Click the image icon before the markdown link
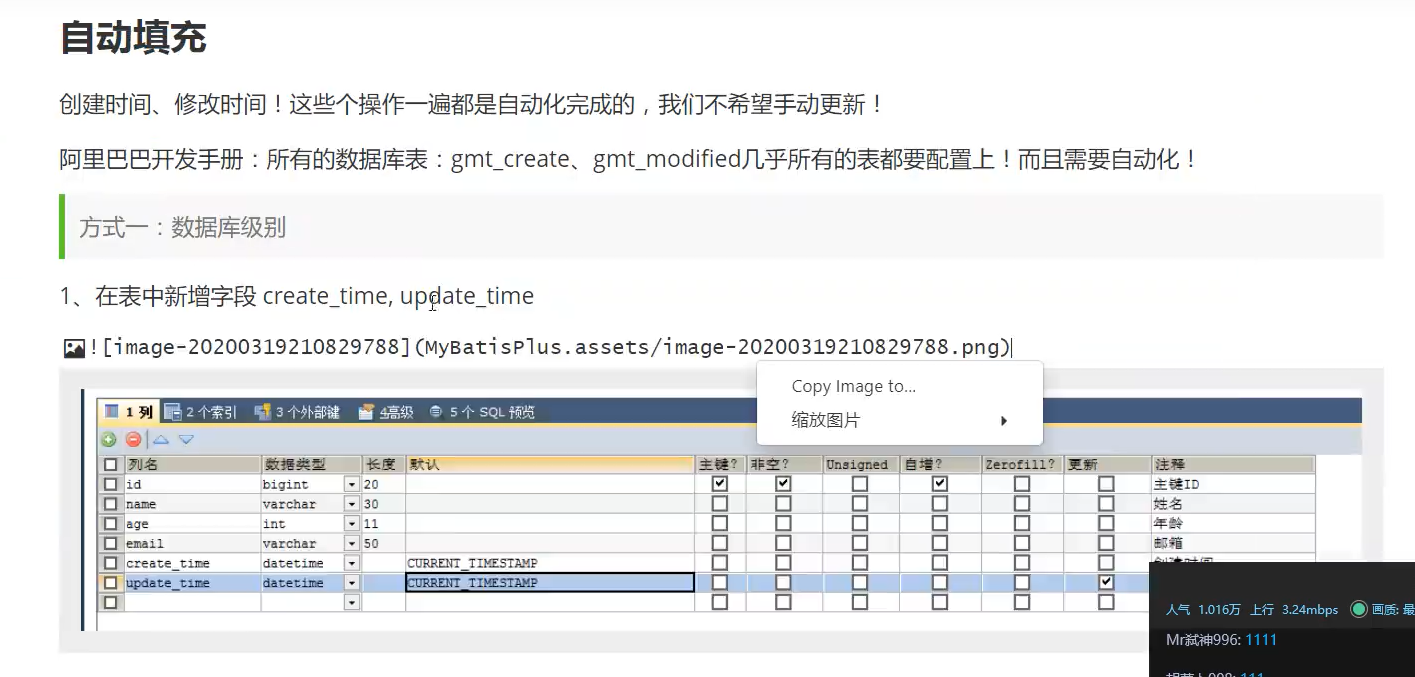Viewport: 1415px width, 677px height. click(x=74, y=348)
